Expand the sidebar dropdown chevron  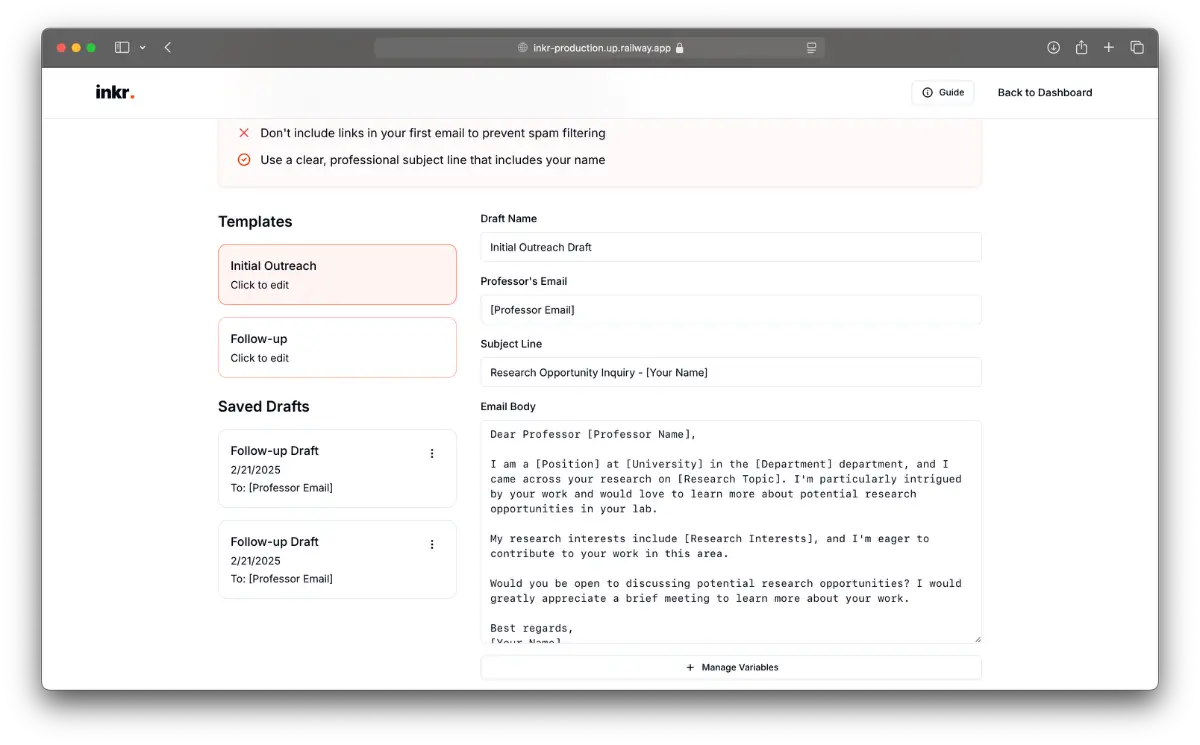[143, 47]
